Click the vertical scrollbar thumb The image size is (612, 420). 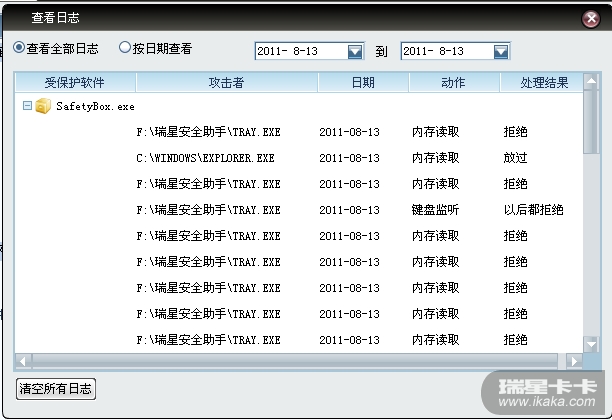click(591, 122)
